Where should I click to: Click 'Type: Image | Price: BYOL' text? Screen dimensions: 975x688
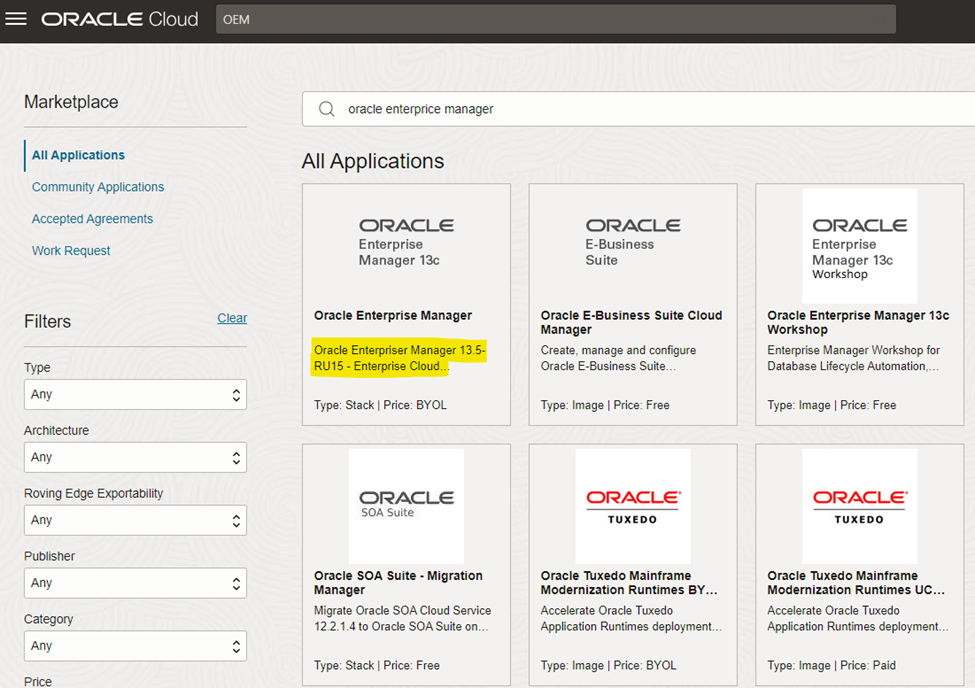click(608, 665)
